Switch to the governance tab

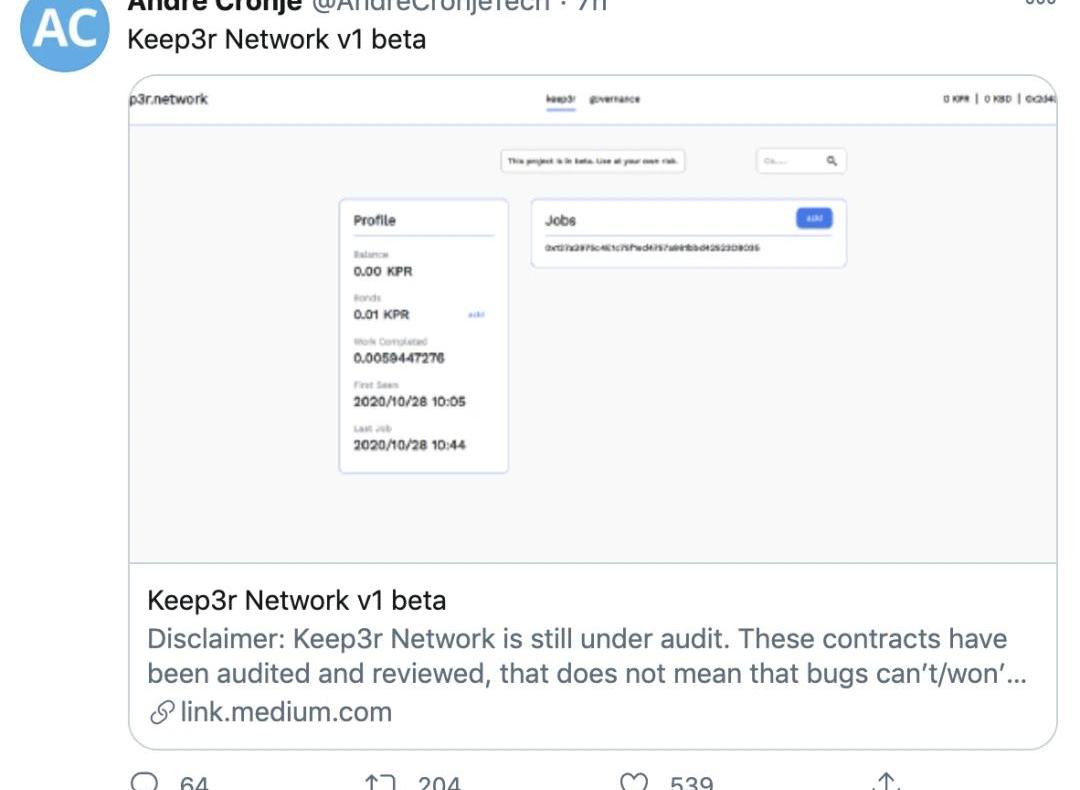click(x=614, y=99)
